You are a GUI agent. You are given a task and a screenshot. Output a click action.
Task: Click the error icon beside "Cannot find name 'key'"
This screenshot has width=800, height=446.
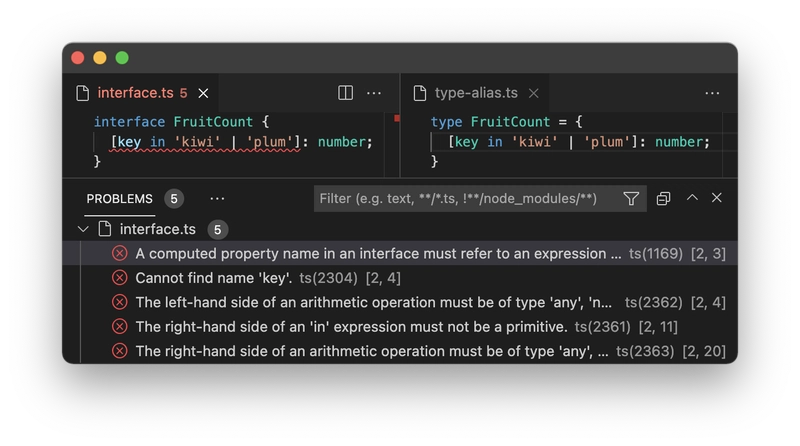coord(119,278)
